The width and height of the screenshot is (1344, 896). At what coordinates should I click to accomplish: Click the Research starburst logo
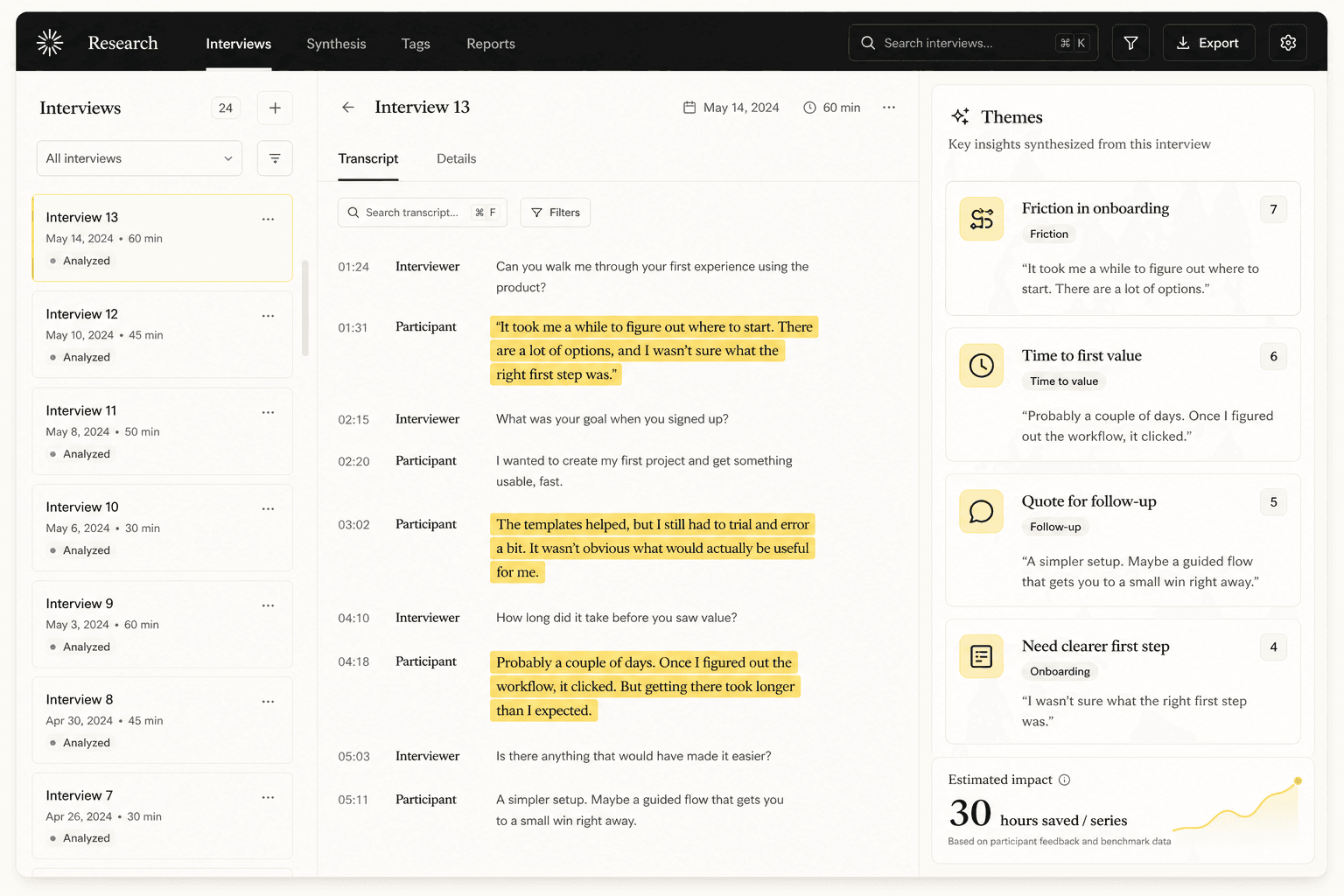click(x=50, y=43)
